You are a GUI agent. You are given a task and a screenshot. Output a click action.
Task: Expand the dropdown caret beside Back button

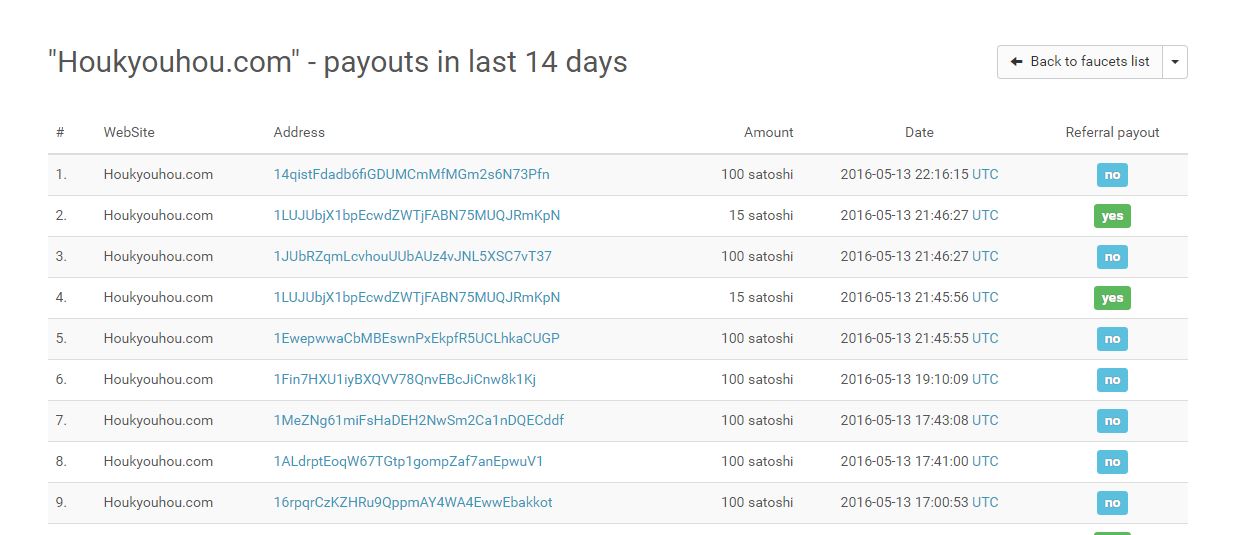tap(1175, 62)
